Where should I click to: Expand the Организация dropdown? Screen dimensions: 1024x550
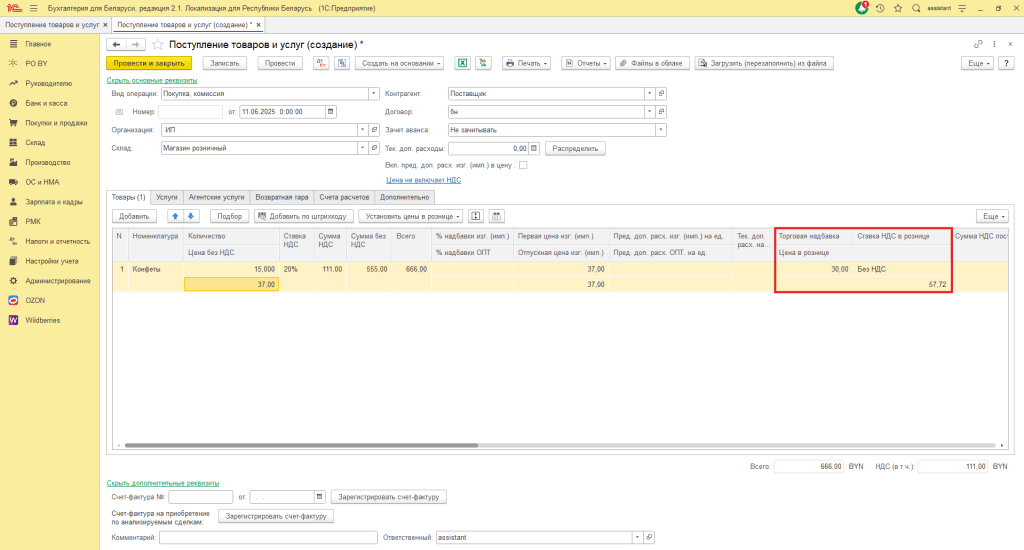(362, 130)
